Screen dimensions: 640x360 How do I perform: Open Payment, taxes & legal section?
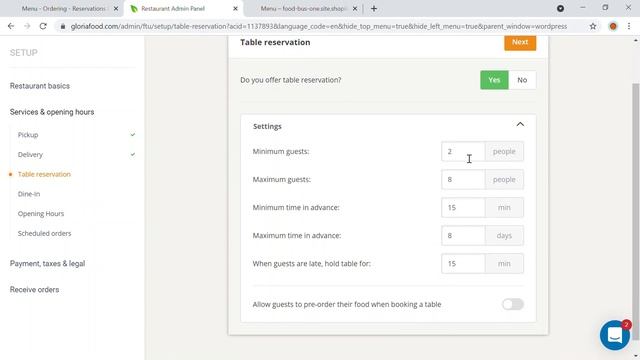(47, 264)
